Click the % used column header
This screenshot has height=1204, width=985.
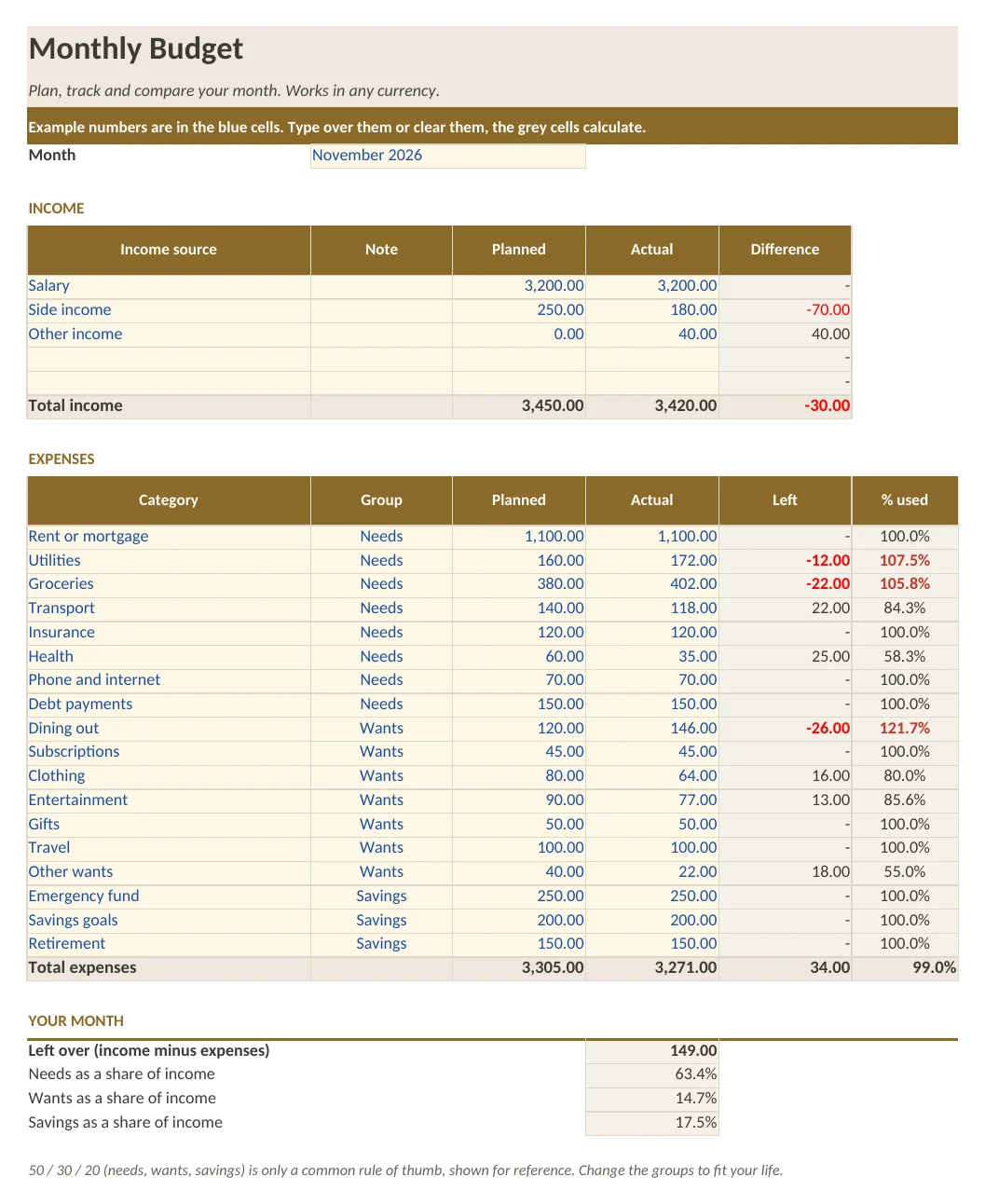point(905,500)
